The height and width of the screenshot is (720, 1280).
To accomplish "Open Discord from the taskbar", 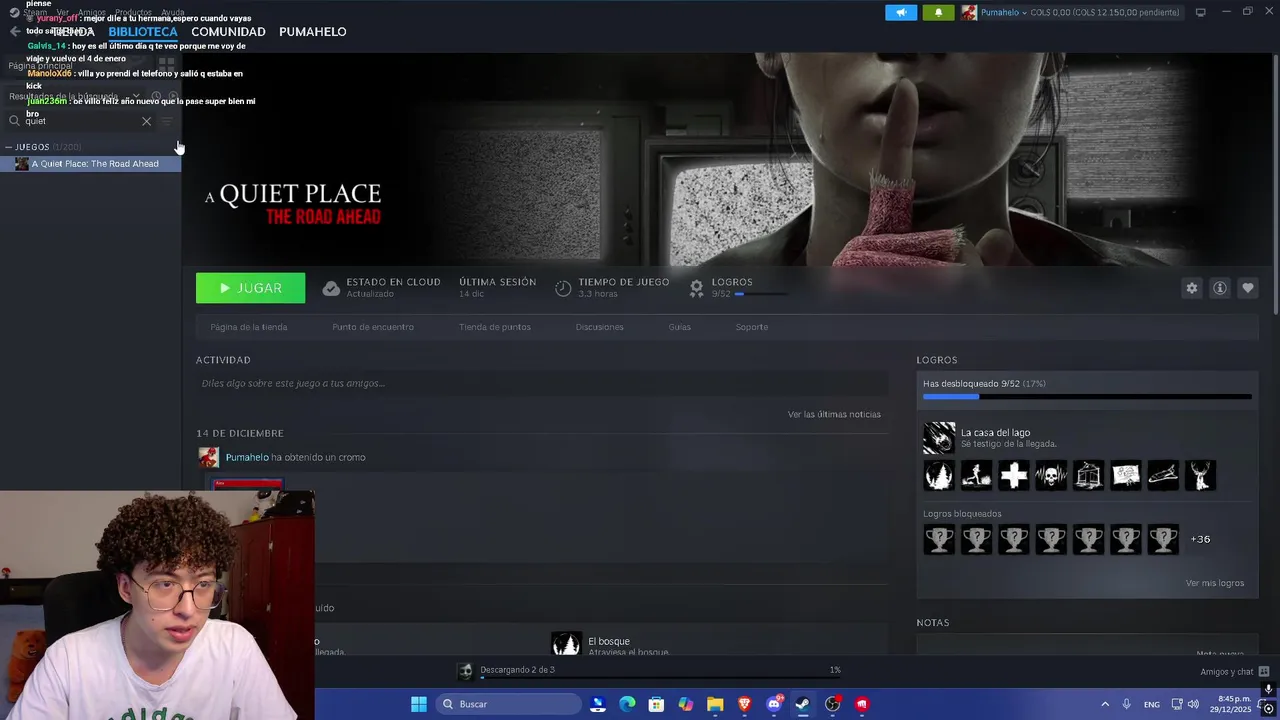I will (774, 704).
